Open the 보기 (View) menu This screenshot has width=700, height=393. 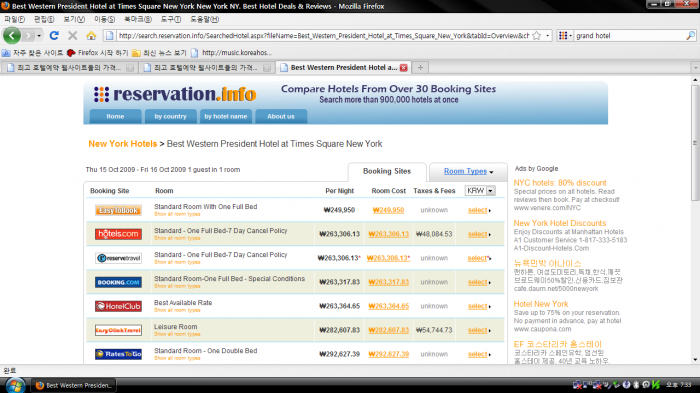coord(74,19)
